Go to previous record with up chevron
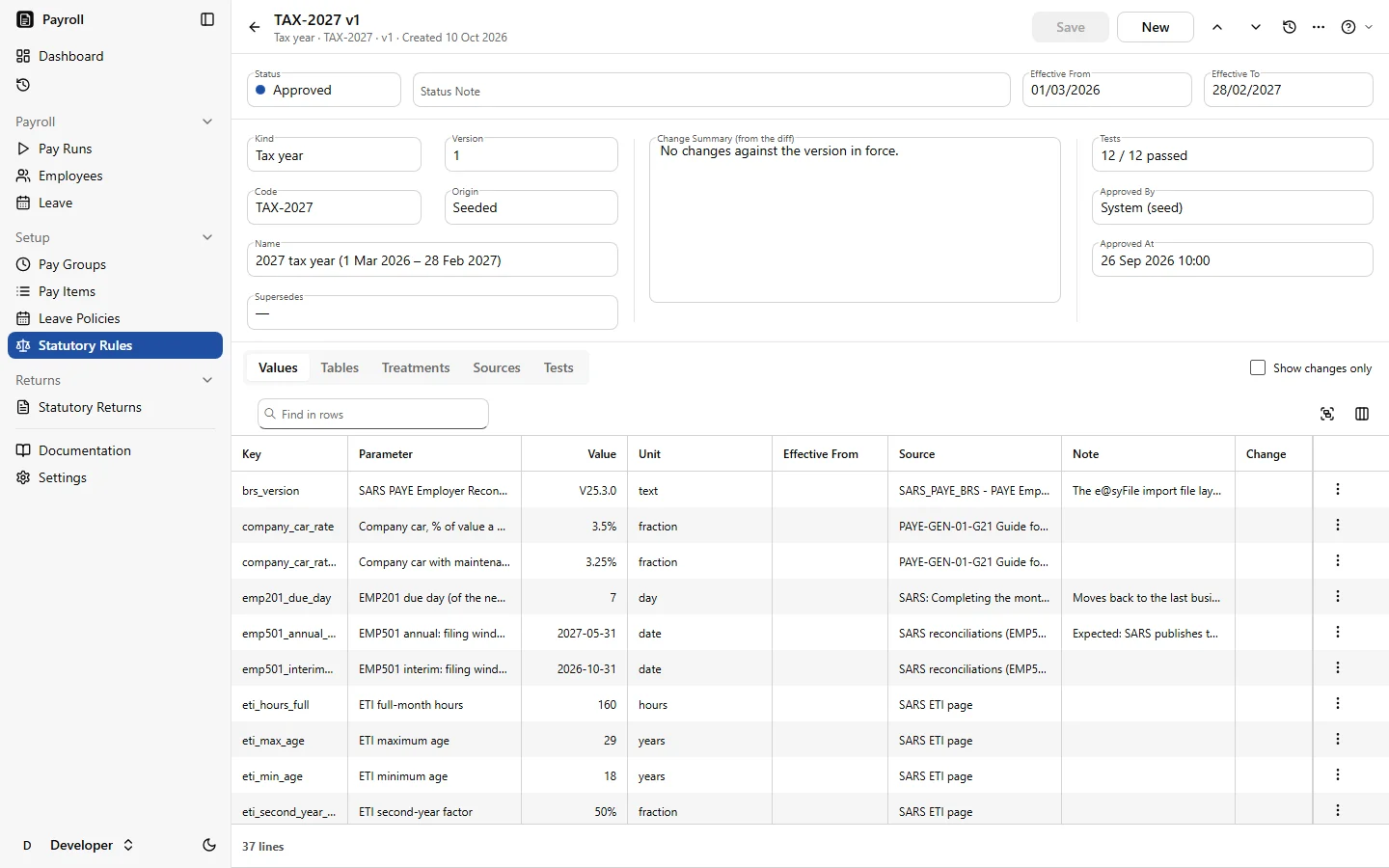 pos(1217,27)
